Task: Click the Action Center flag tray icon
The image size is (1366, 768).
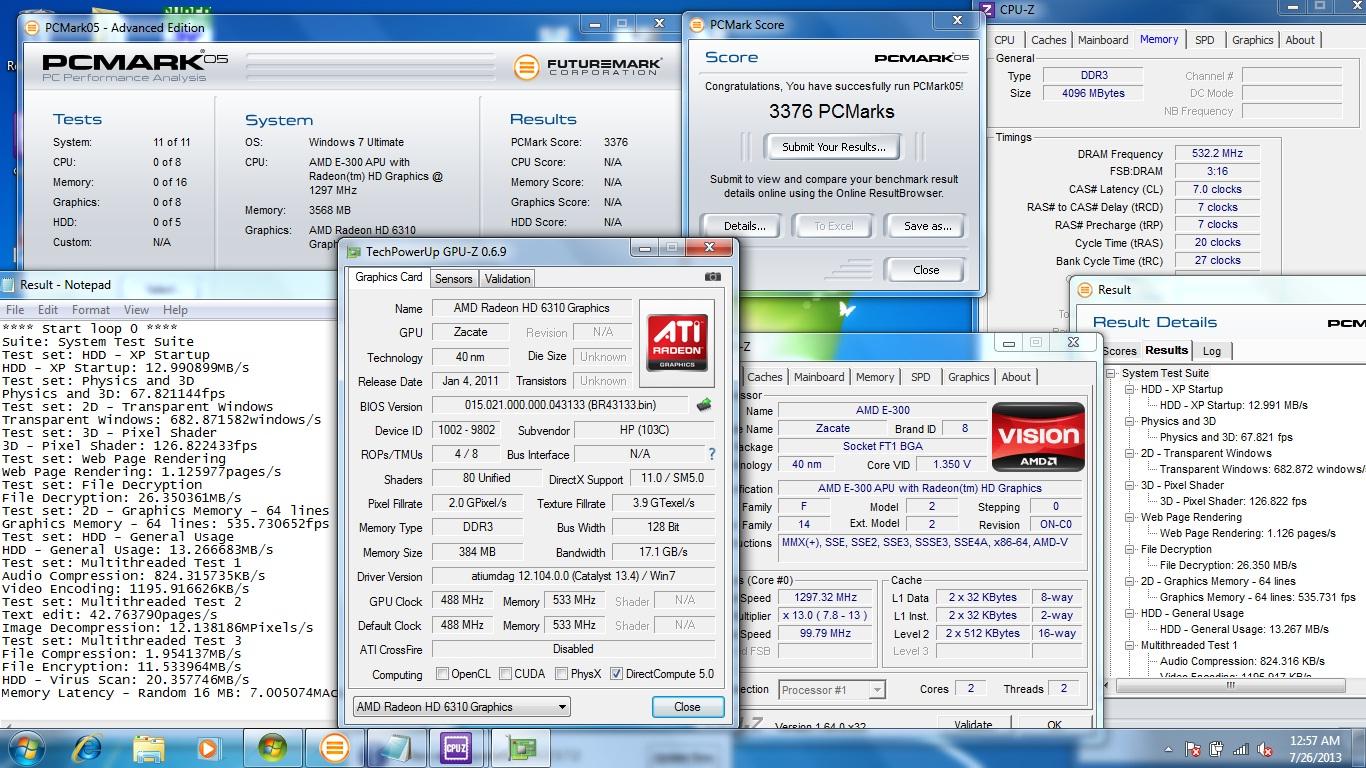Action: click(1193, 749)
